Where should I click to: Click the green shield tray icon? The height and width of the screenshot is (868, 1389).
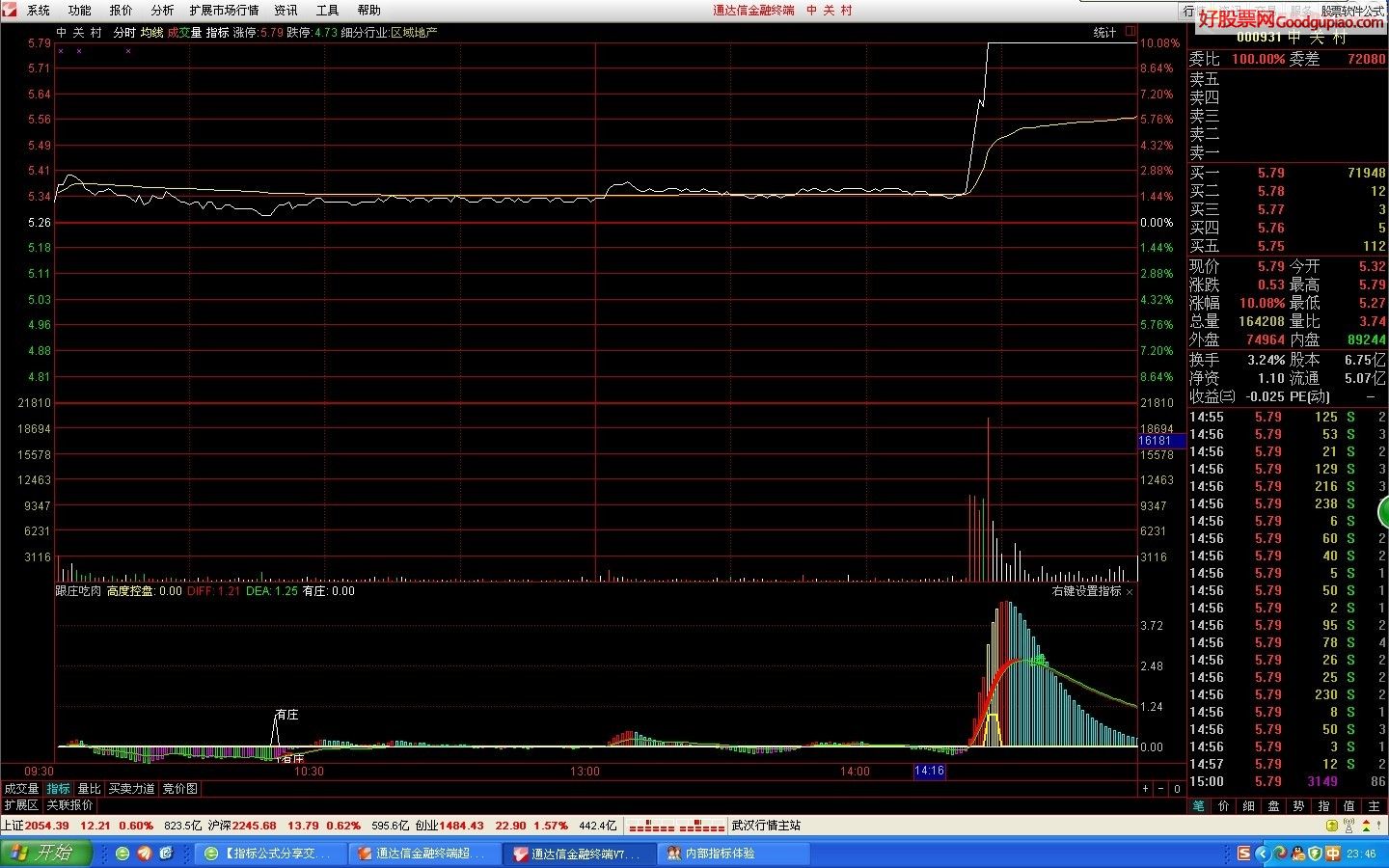tap(1314, 854)
